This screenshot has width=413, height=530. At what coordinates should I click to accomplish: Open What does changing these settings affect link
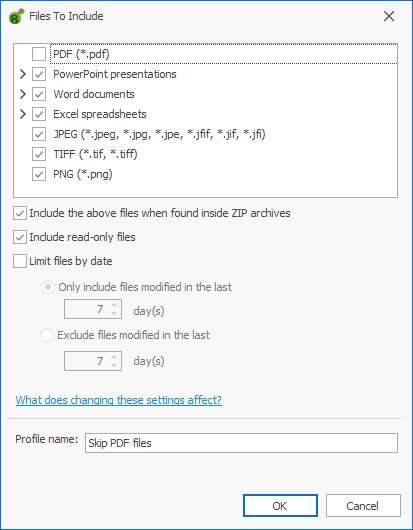coord(119,400)
